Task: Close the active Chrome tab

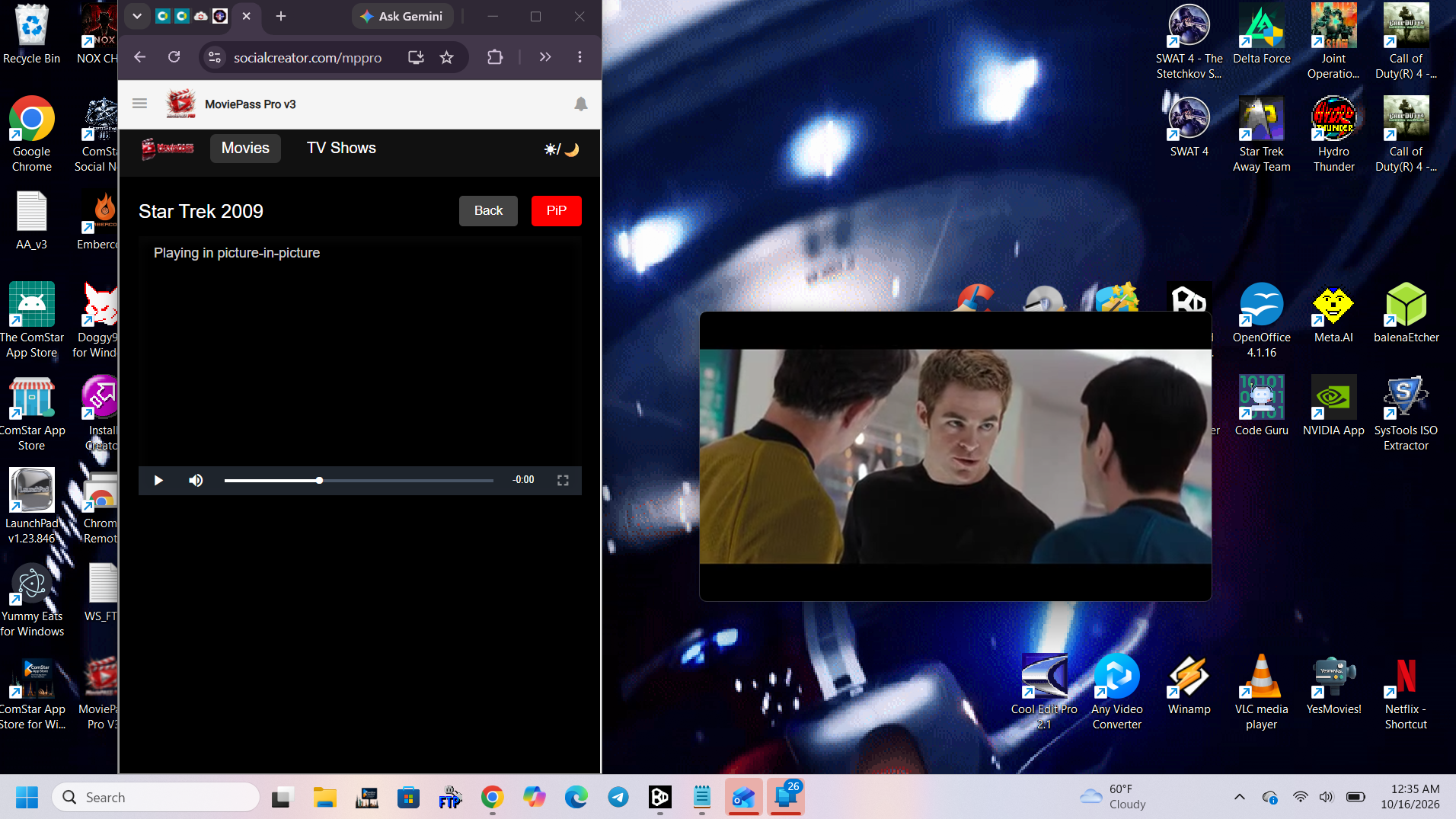Action: (x=246, y=16)
